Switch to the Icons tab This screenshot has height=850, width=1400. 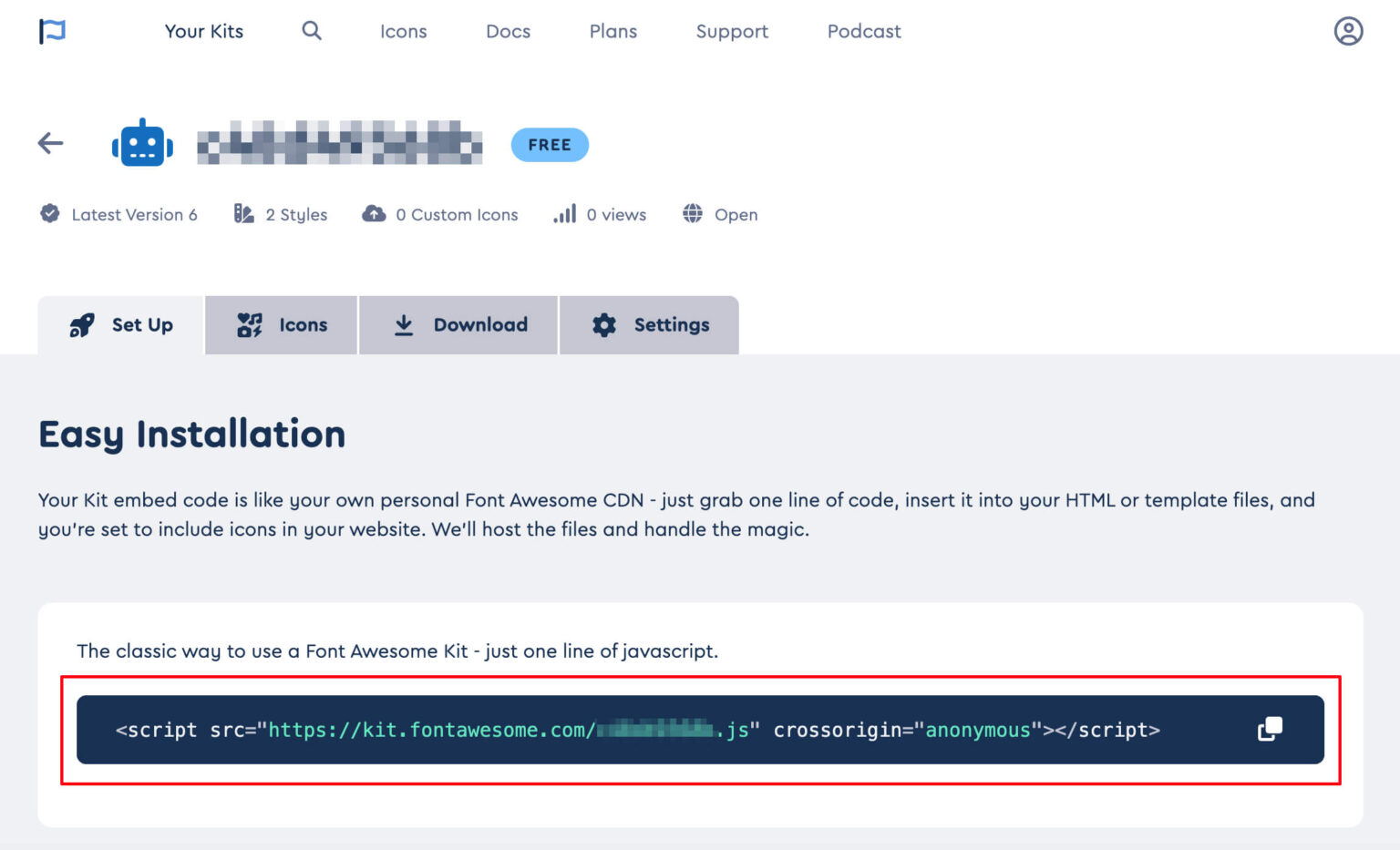pyautogui.click(x=281, y=324)
